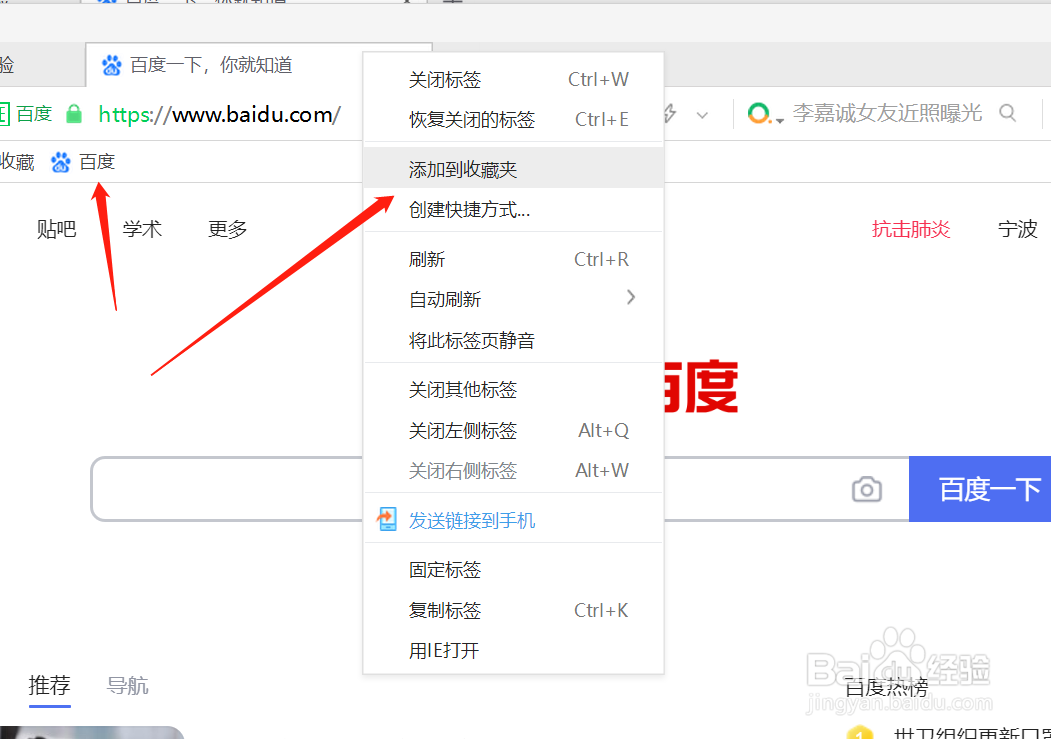Select 关闭其他标签 menu entry
This screenshot has width=1051, height=739.
tap(513, 390)
